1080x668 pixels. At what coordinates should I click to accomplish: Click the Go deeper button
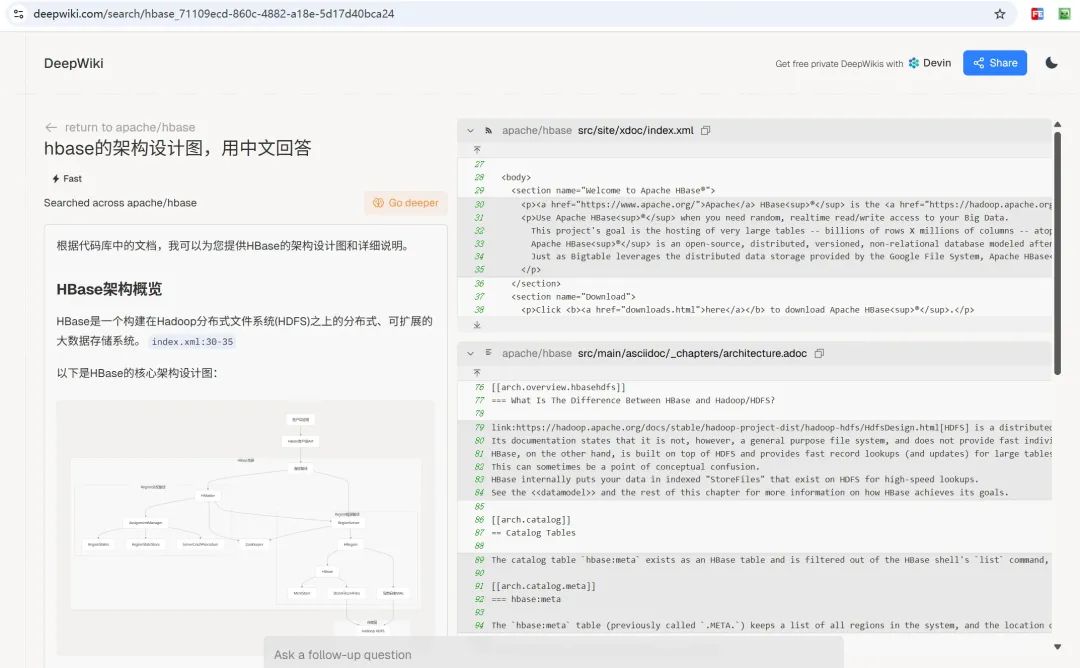pyautogui.click(x=406, y=202)
